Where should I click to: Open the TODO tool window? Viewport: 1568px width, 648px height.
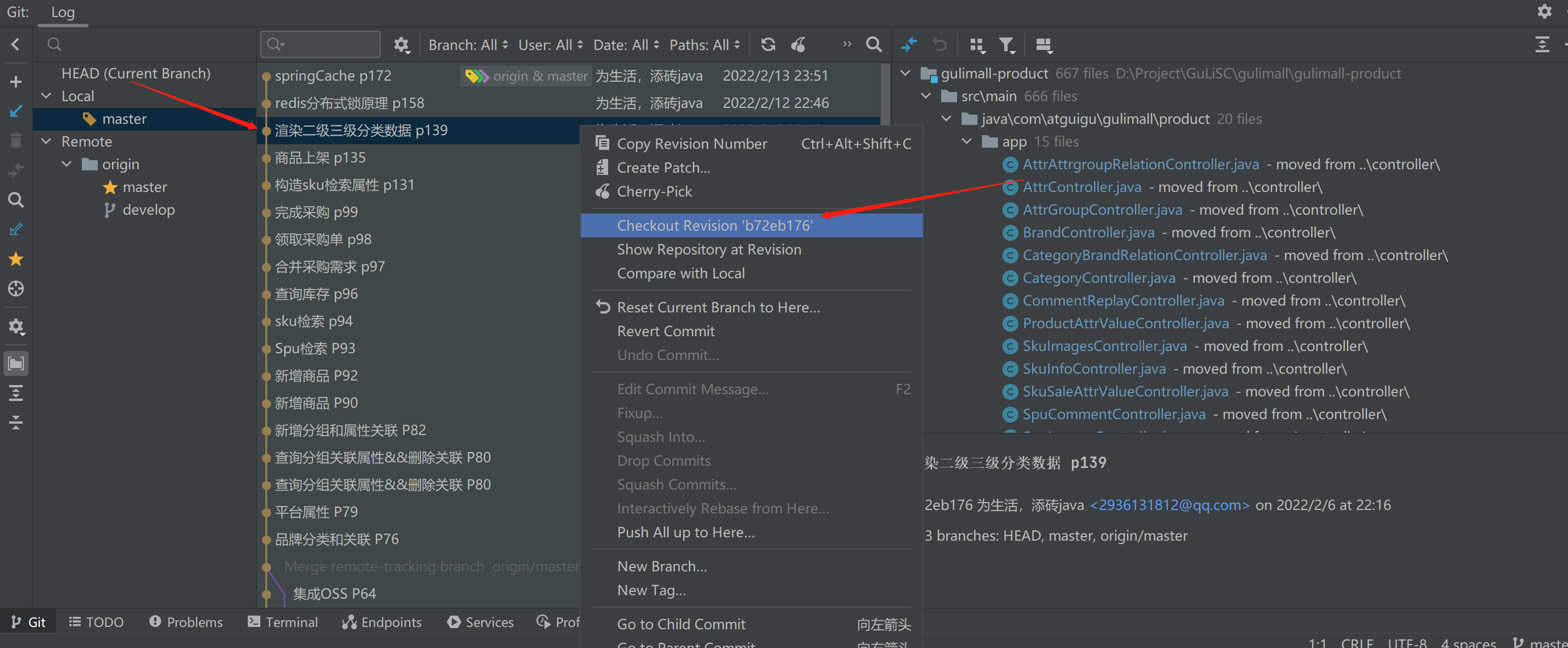tap(96, 622)
